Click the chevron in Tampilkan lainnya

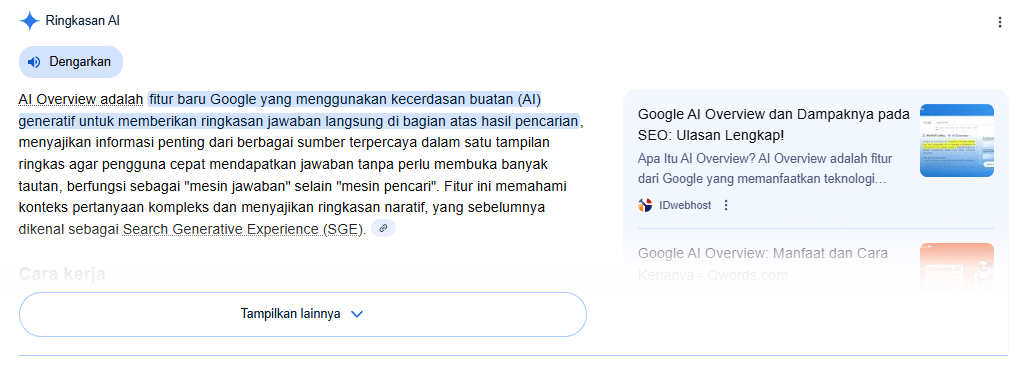coord(357,314)
